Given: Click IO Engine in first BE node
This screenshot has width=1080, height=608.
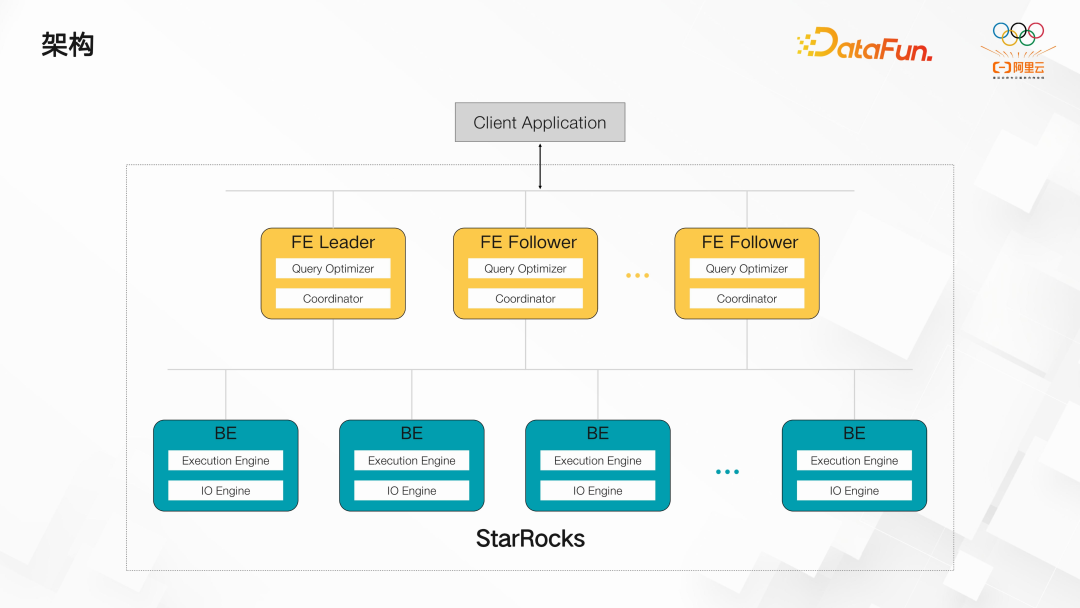Looking at the screenshot, I should click(x=225, y=490).
